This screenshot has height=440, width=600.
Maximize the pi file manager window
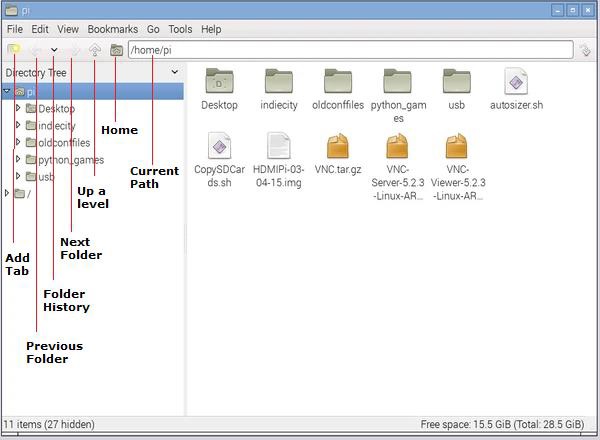[x=573, y=10]
